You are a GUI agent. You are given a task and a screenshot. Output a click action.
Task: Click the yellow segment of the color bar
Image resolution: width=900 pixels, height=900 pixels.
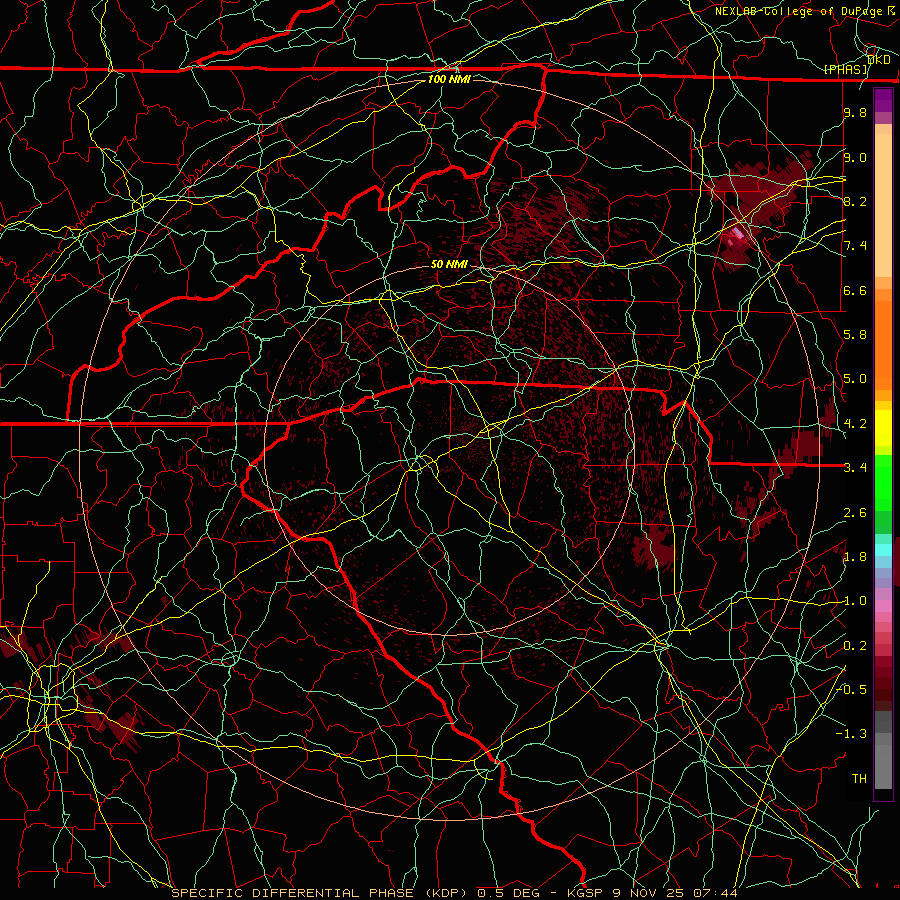pyautogui.click(x=883, y=428)
